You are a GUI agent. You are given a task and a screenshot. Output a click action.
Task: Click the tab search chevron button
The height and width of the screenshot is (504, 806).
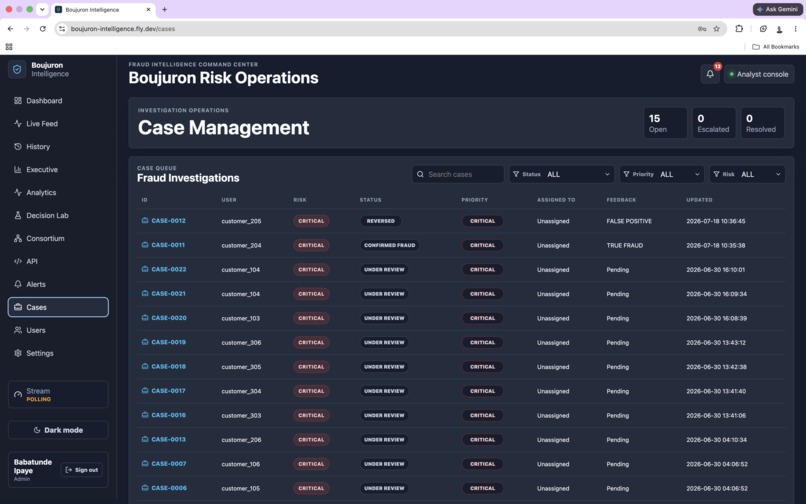pyautogui.click(x=42, y=9)
